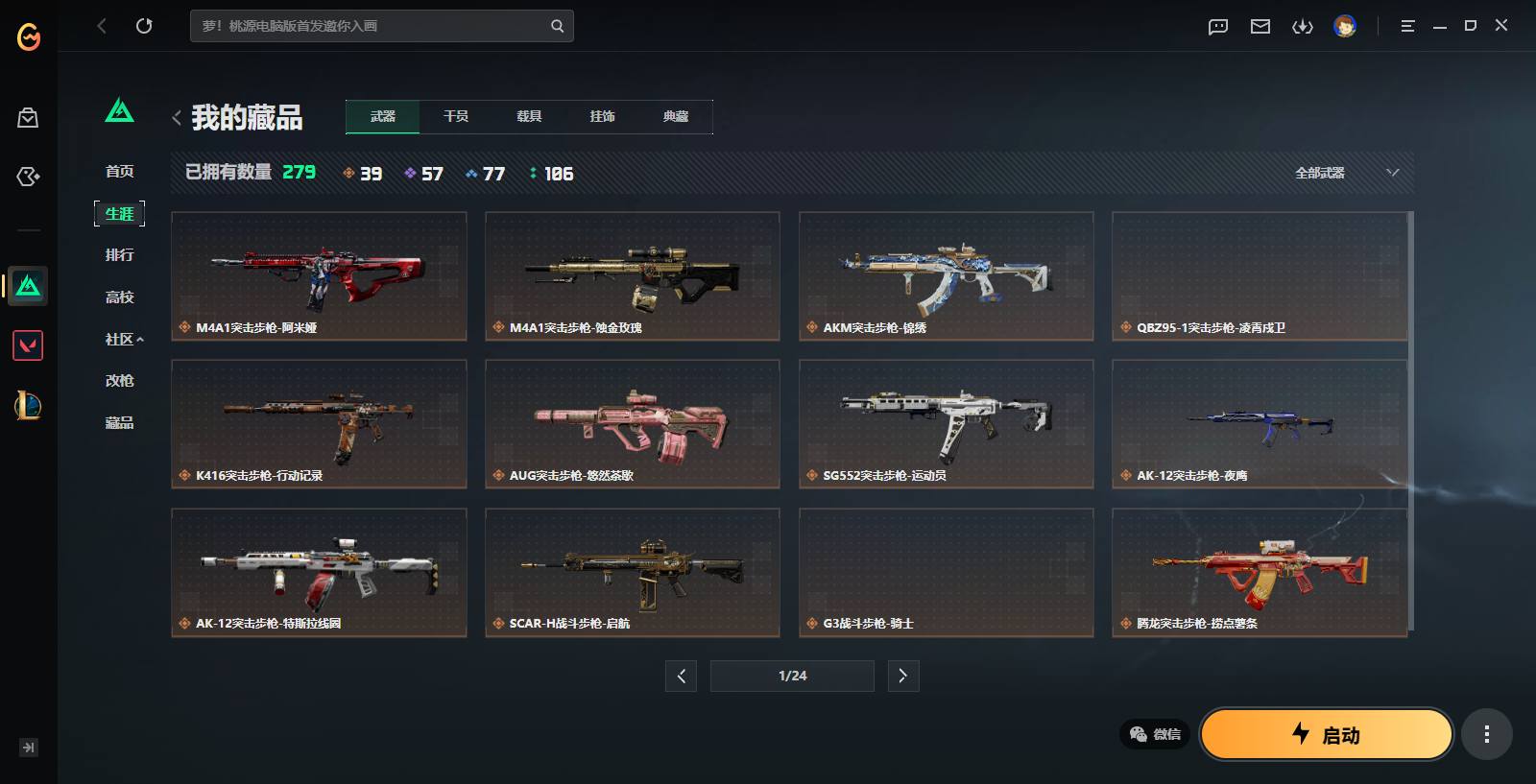1536x784 pixels.
Task: Click the orange 启动 launch button
Action: pos(1327,734)
